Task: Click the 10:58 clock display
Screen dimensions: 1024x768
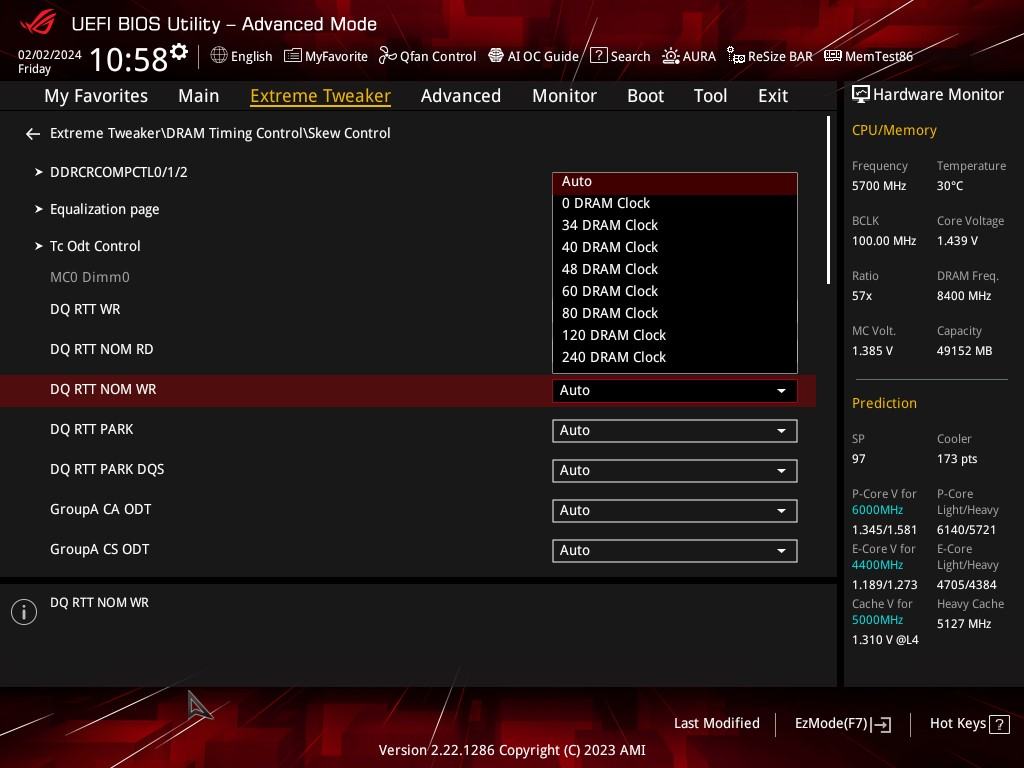Action: (x=129, y=59)
